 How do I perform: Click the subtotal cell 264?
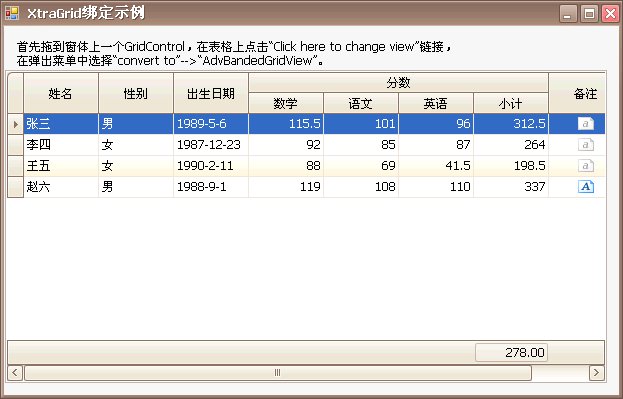click(511, 145)
